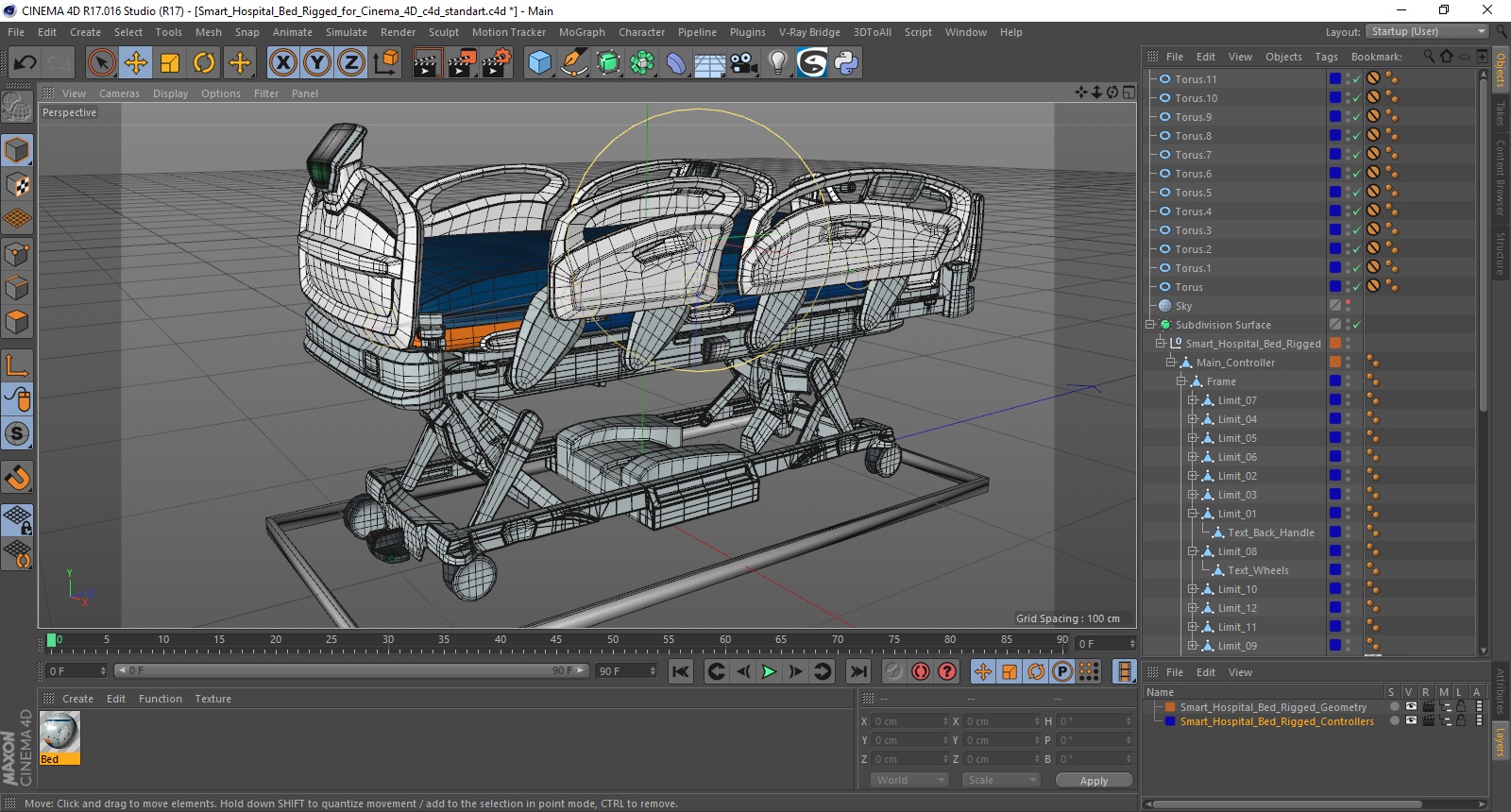
Task: Toggle X-axis lock icon
Action: tap(282, 63)
